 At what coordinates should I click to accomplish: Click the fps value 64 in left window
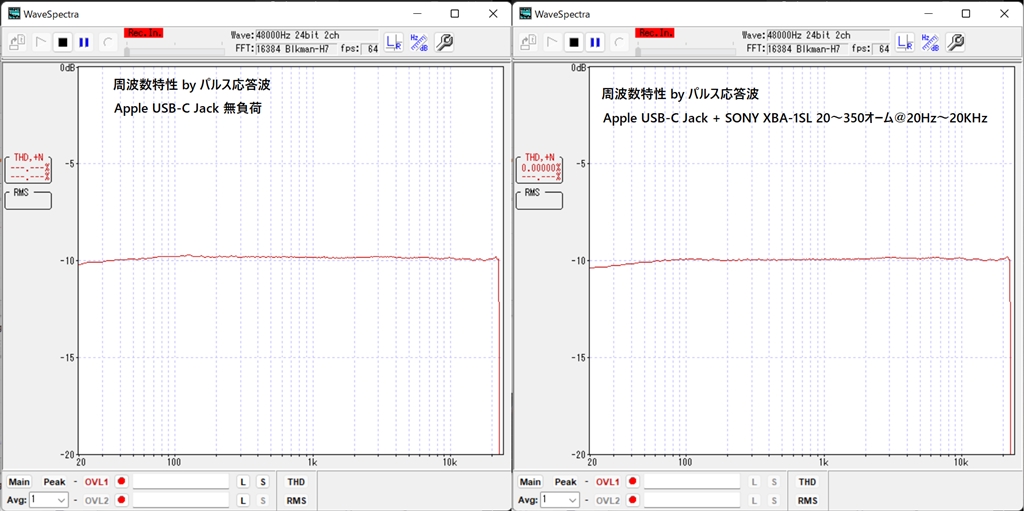[372, 48]
